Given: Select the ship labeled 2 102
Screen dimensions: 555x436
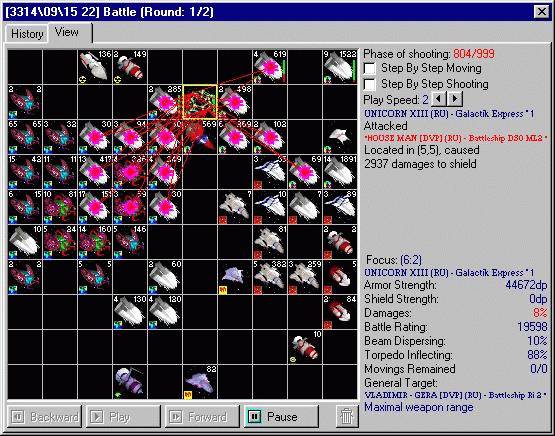Looking at the screenshot, I should pos(270,137).
